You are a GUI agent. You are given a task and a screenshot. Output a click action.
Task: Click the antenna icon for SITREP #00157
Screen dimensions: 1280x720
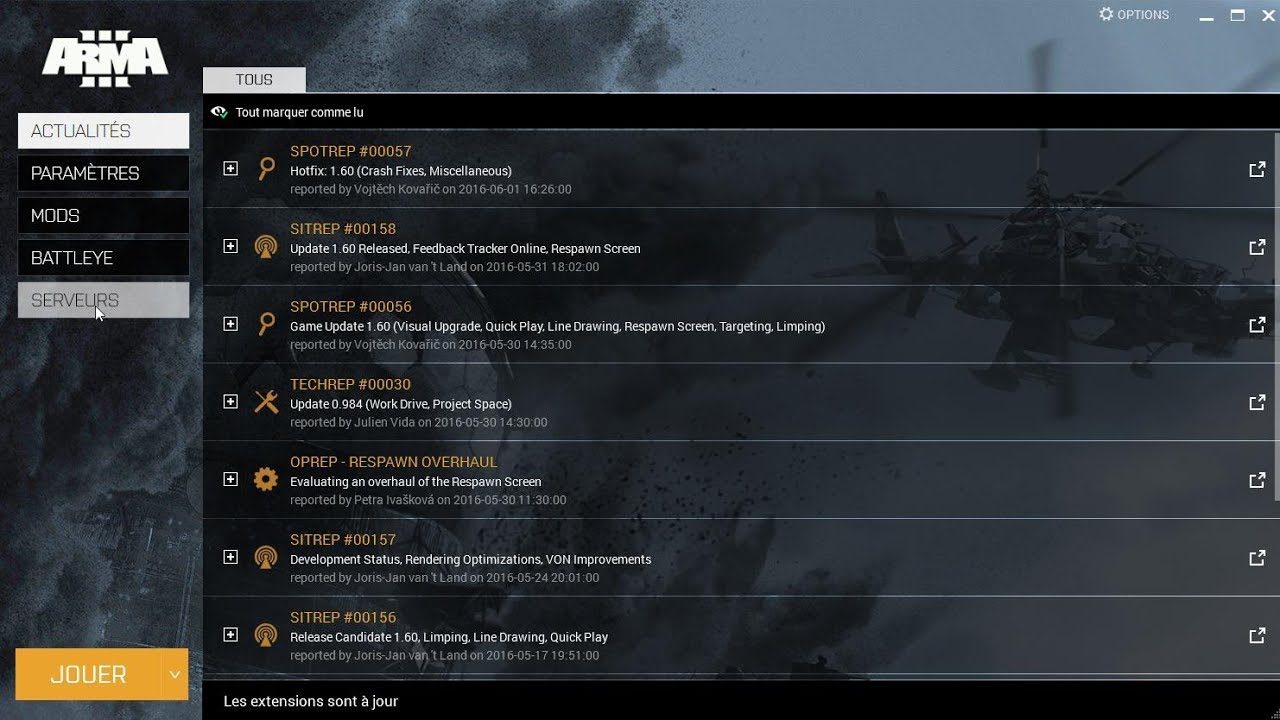click(x=265, y=557)
